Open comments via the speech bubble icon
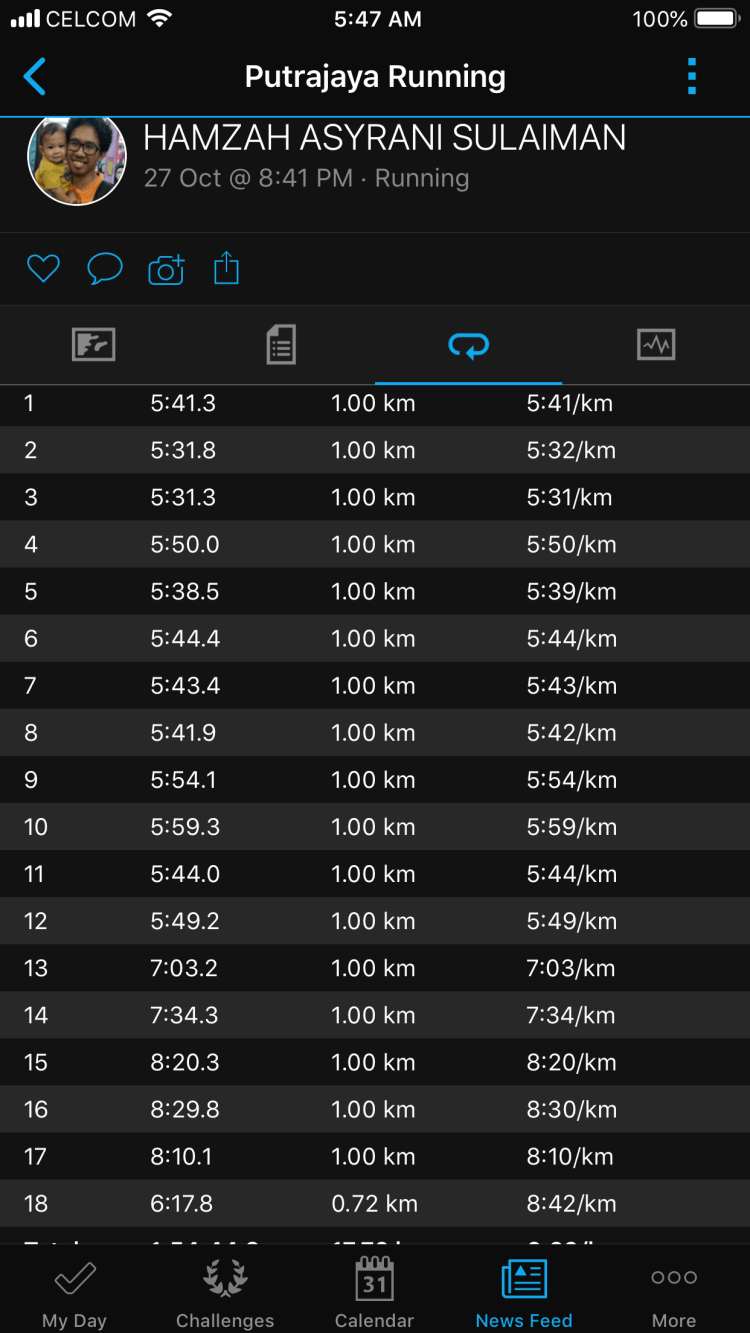 click(x=105, y=268)
